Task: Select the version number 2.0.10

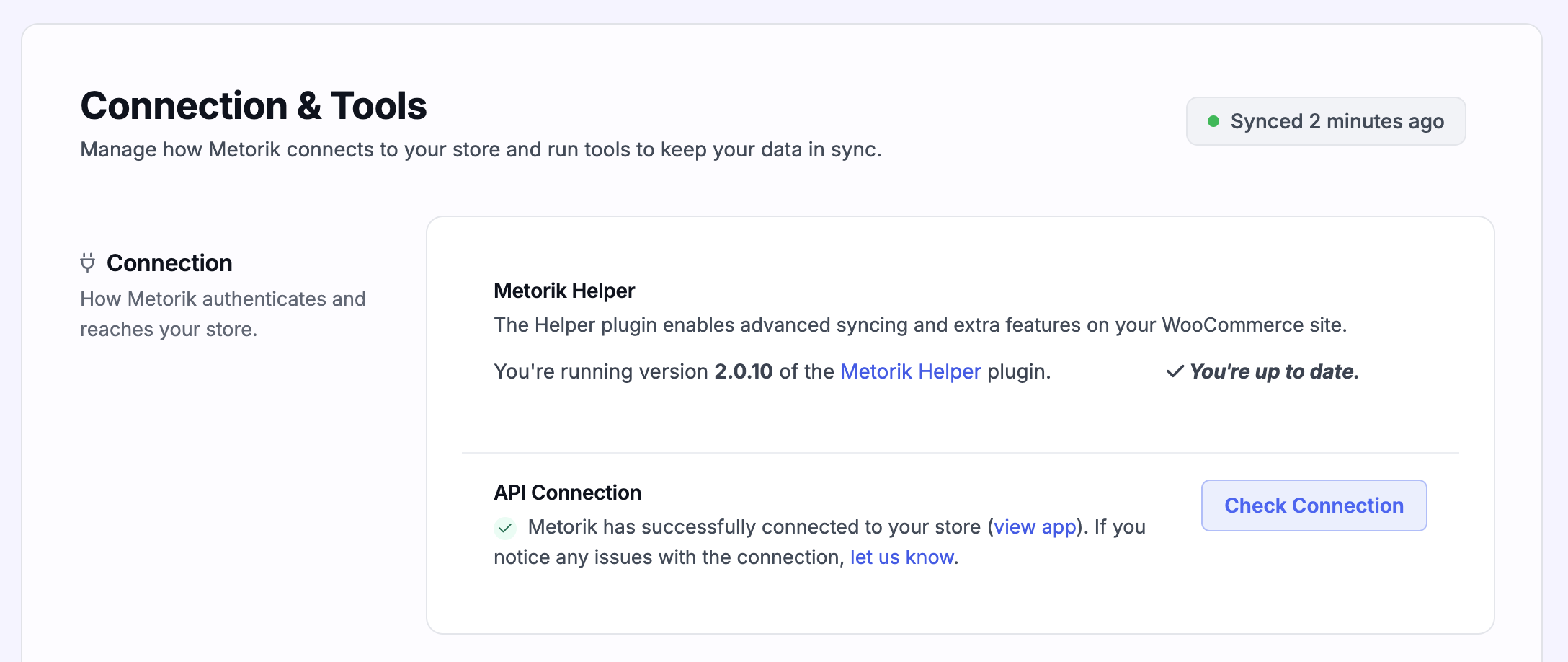Action: [744, 371]
